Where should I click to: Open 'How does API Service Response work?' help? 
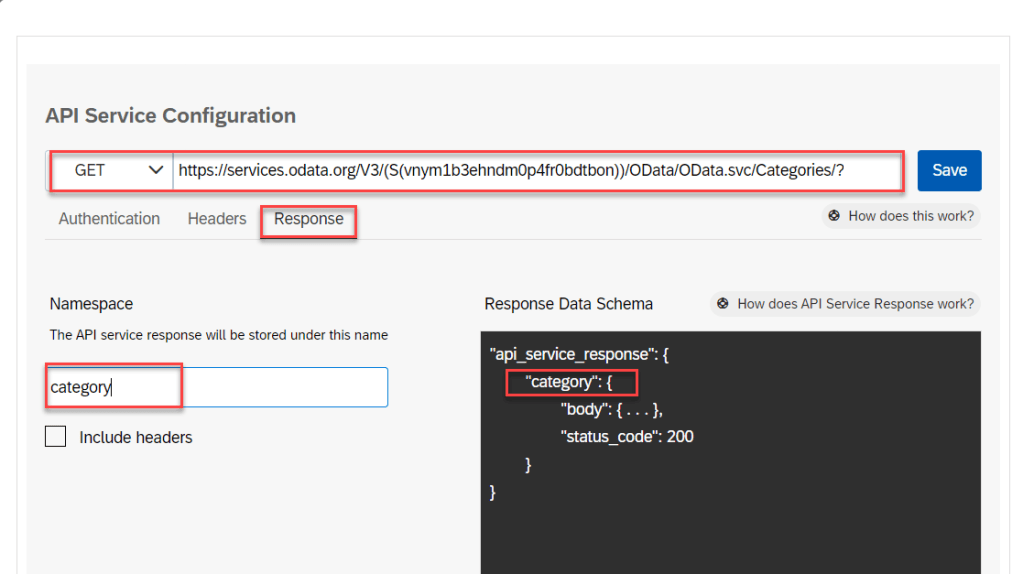pyautogui.click(x=854, y=304)
